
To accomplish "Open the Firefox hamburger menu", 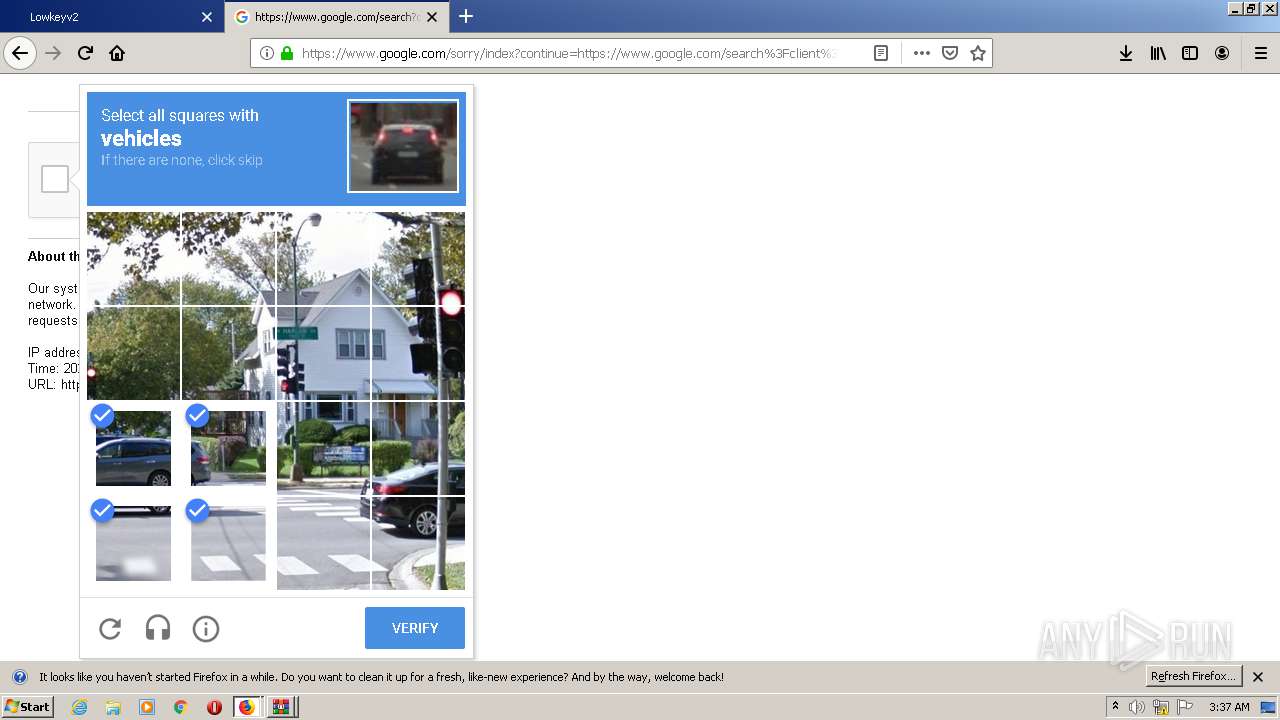I will point(1261,53).
